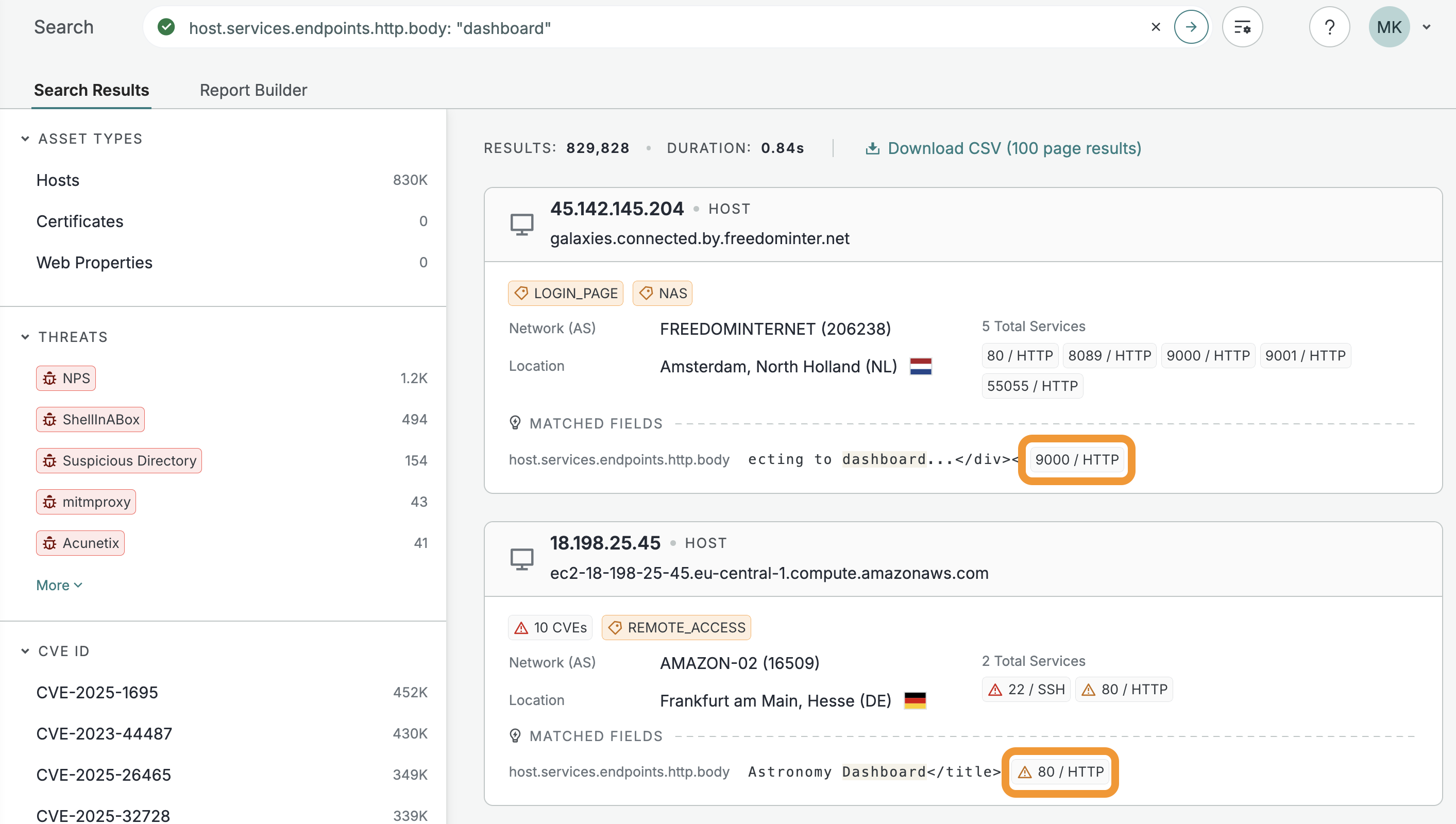This screenshot has height=824, width=1456.
Task: Click the host monitor icon for 18.198.25.45
Action: pos(521,559)
